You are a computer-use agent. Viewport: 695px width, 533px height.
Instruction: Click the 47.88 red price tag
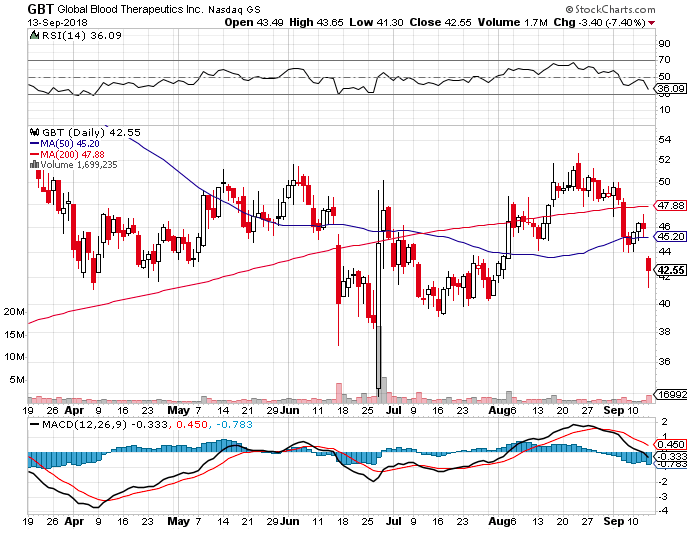pyautogui.click(x=671, y=205)
